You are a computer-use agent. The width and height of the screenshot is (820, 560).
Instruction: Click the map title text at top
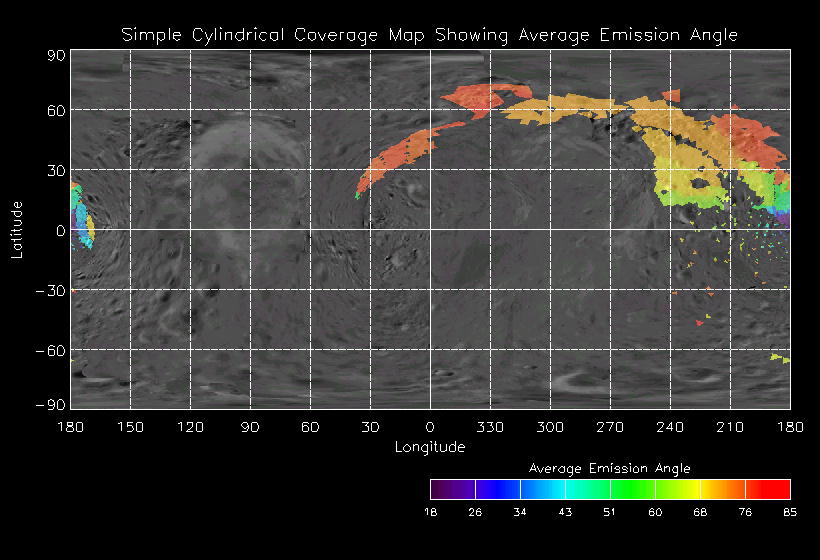(430, 35)
